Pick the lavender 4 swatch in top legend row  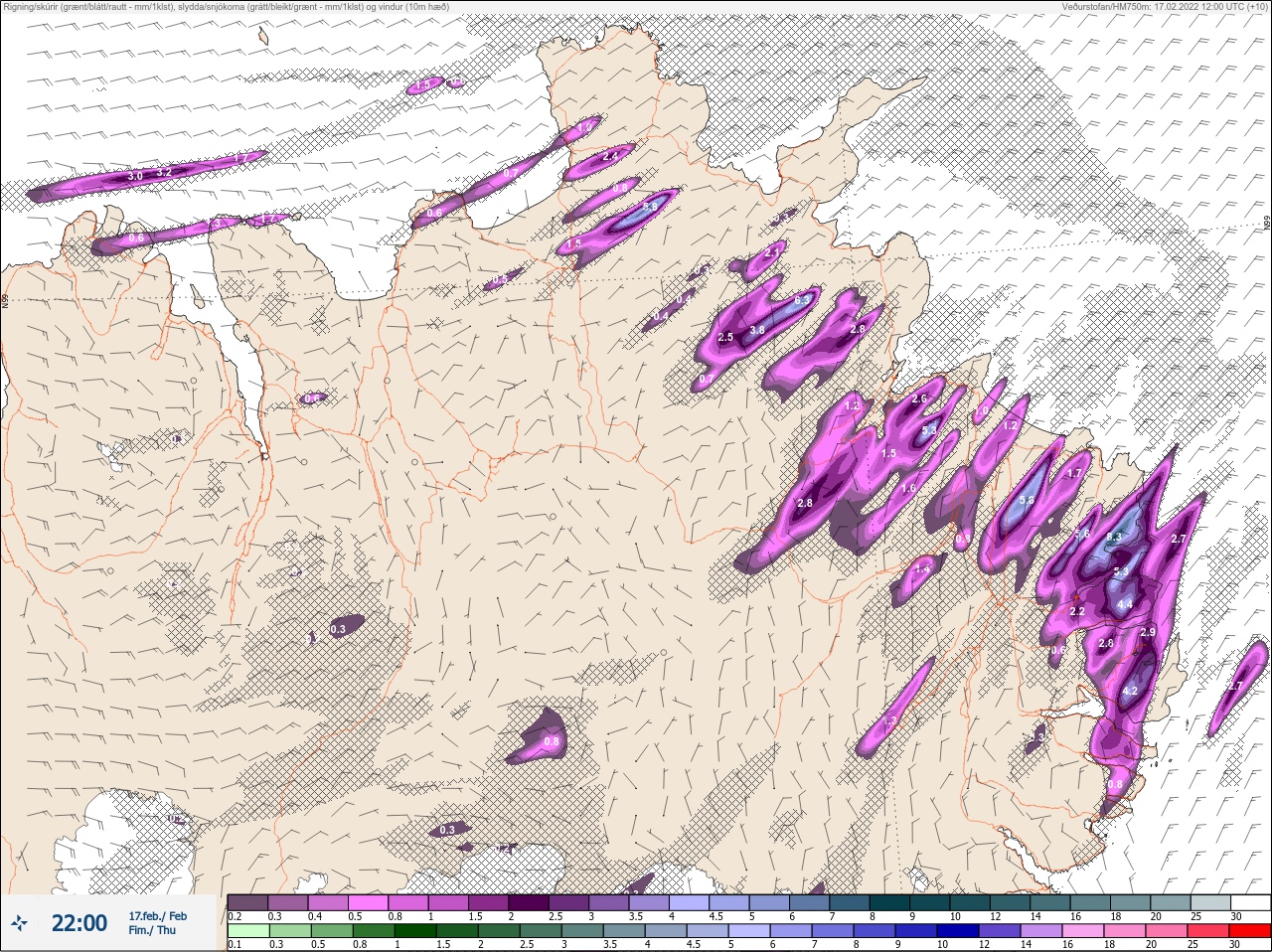(689, 902)
